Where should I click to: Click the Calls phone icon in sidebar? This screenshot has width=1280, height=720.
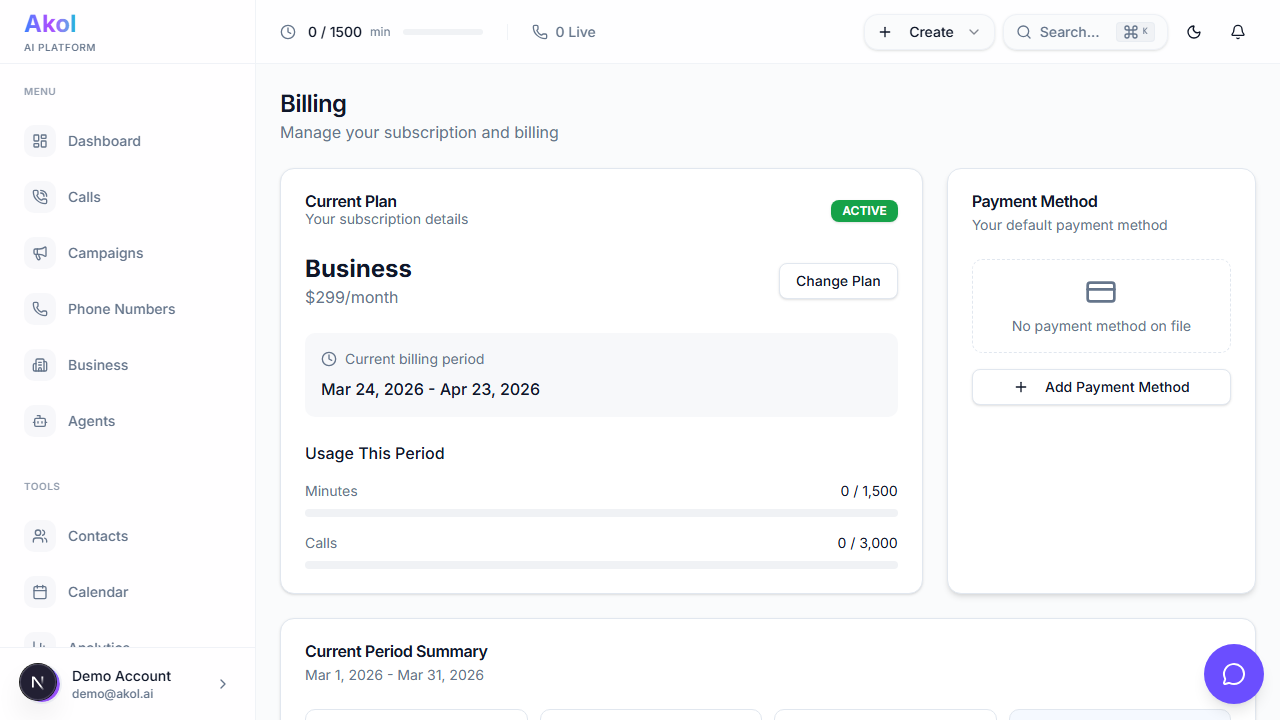click(x=40, y=197)
